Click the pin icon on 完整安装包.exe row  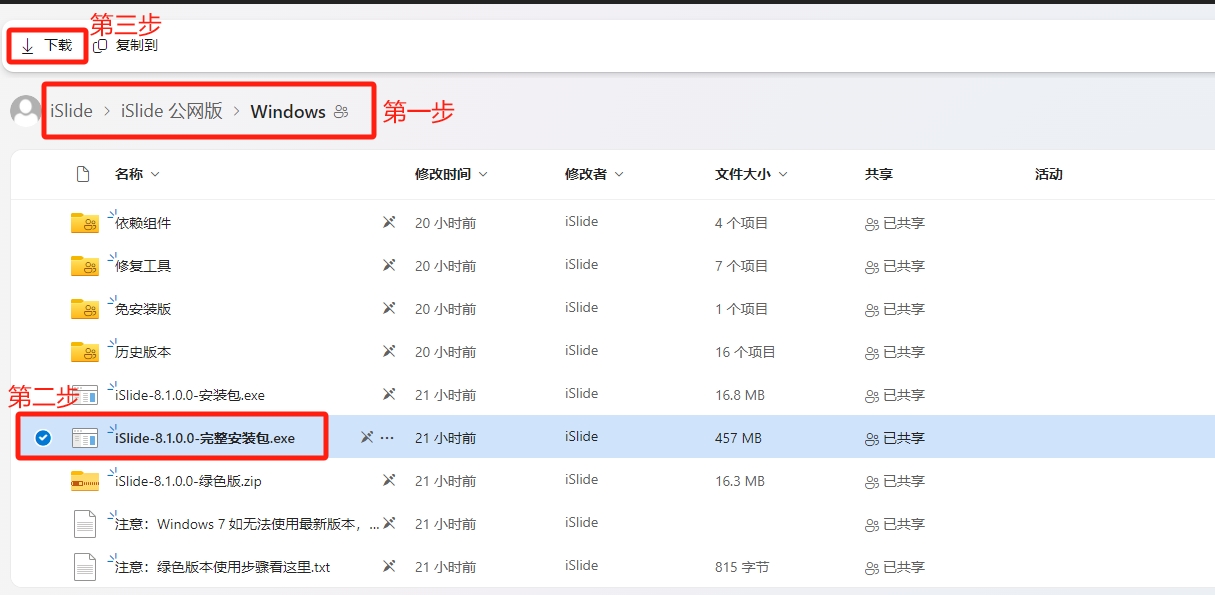pyautogui.click(x=367, y=438)
